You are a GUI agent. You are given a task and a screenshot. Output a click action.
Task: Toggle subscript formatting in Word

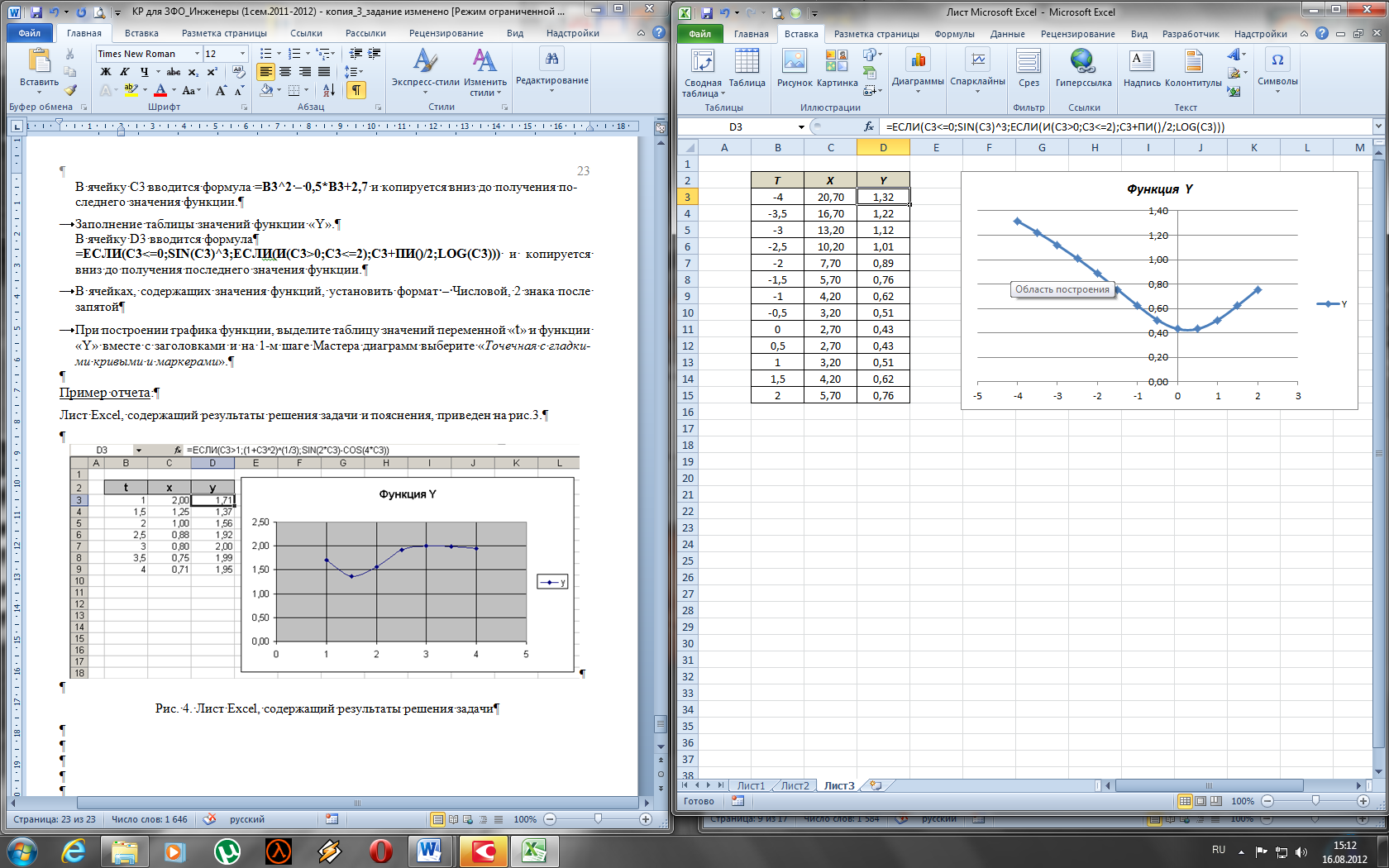pos(193,72)
